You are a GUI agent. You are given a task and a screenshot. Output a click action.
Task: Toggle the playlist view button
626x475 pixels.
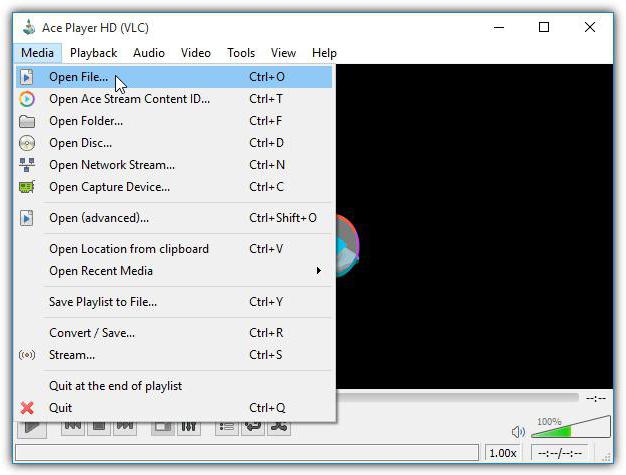227,427
